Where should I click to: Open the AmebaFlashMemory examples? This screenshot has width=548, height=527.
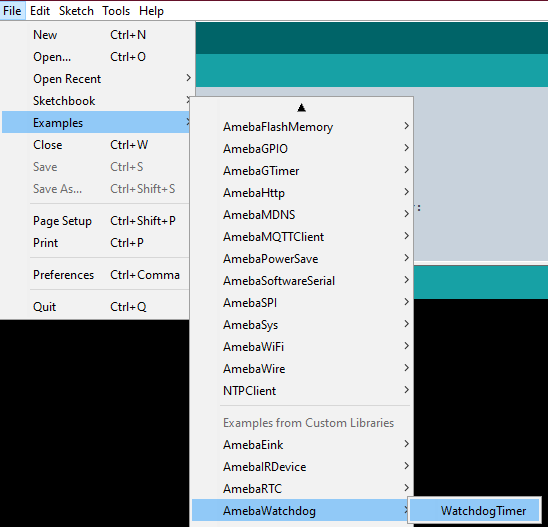(302, 127)
